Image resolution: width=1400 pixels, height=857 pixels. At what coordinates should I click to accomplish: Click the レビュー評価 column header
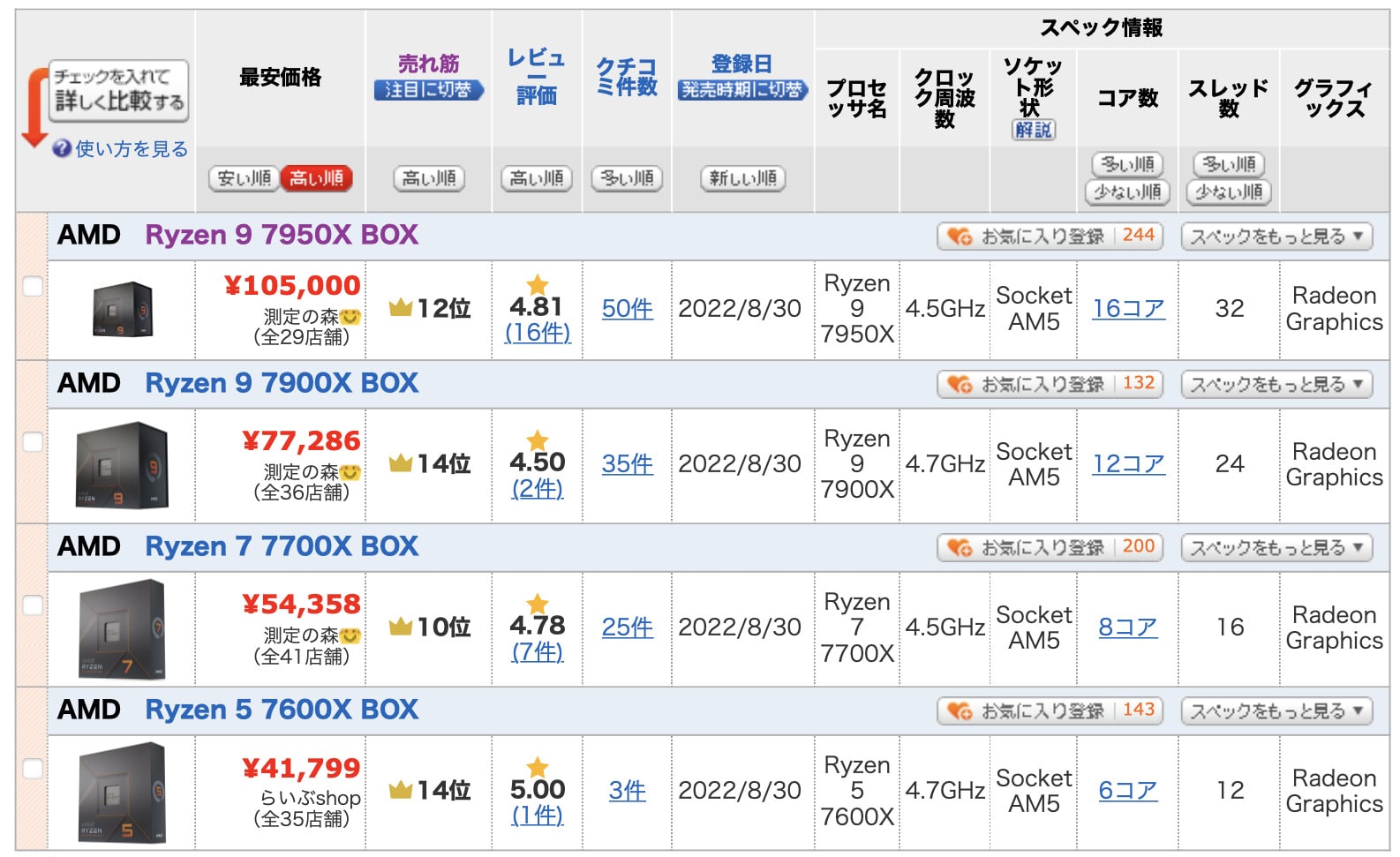[537, 77]
